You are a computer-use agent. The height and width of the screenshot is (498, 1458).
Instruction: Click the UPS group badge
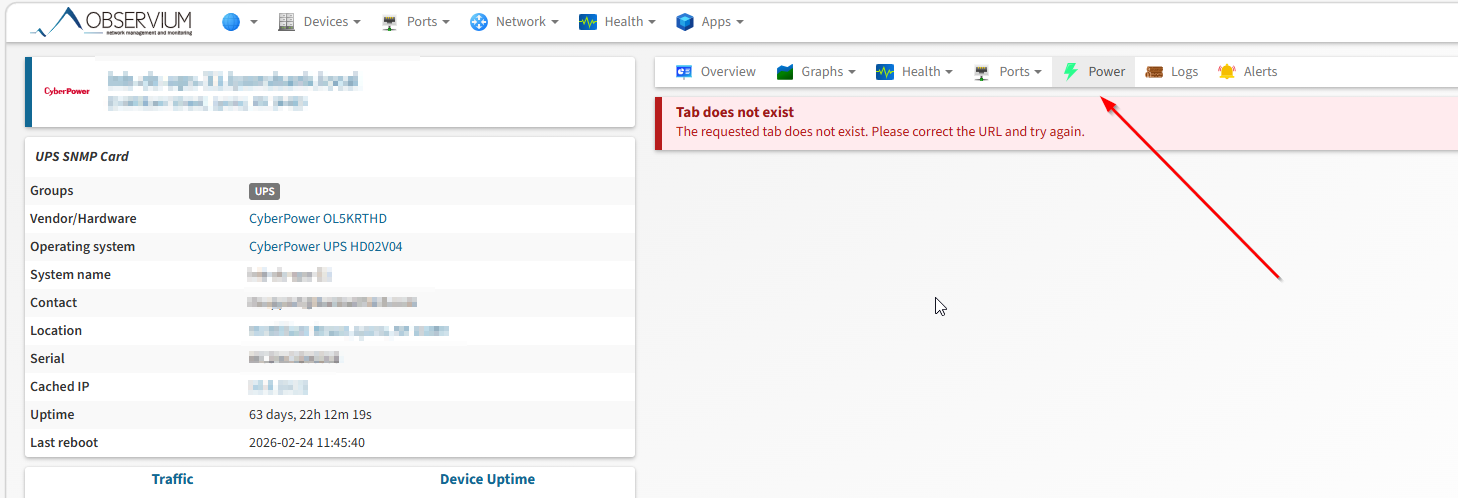(x=265, y=191)
